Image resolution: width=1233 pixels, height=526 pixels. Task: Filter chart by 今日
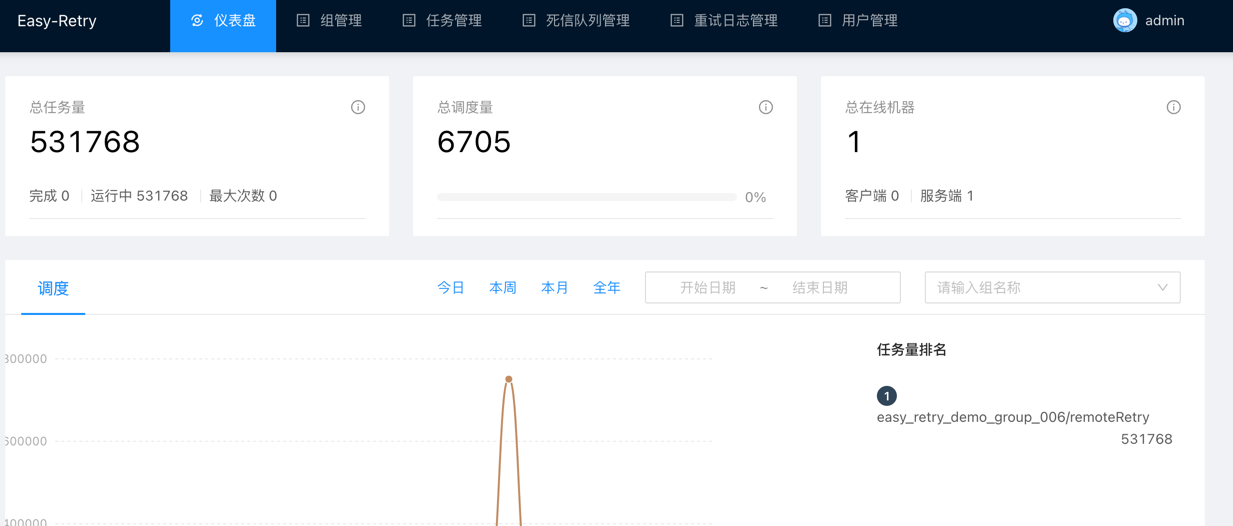[x=451, y=288]
